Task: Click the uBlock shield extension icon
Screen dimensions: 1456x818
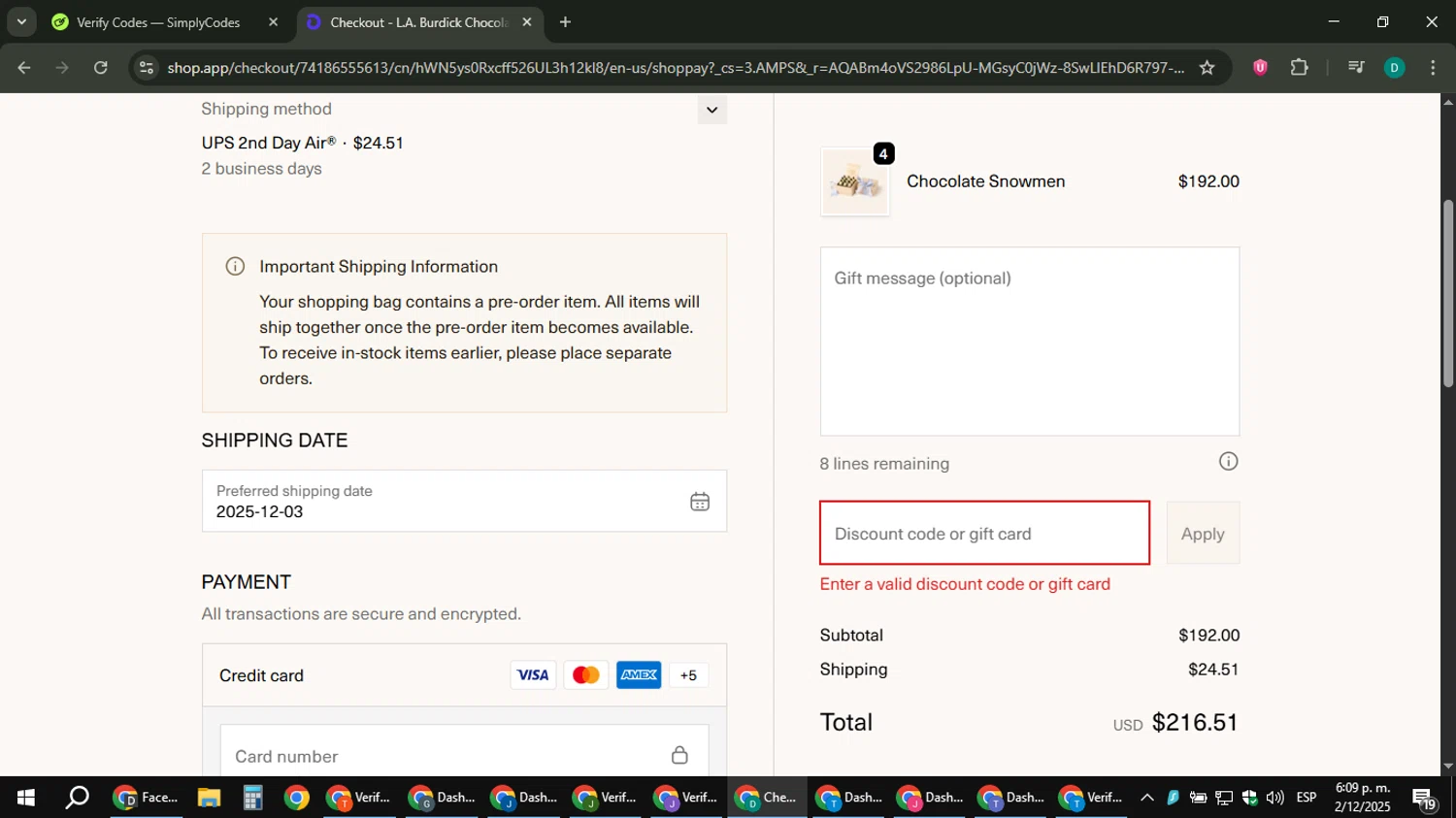Action: pyautogui.click(x=1260, y=67)
